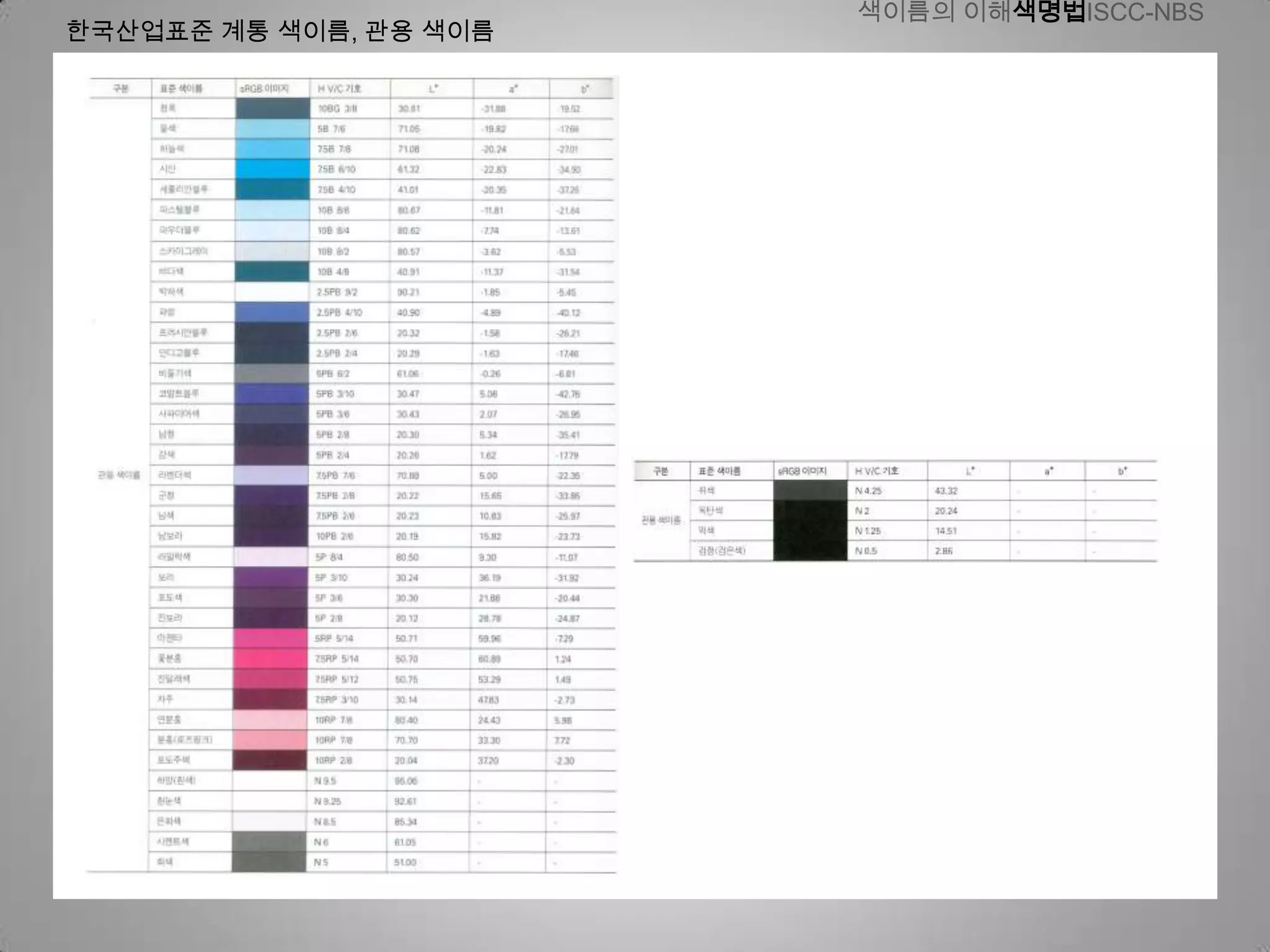Click the '10PB 2/6' Munsell cell
Screen dimensions: 1270x952
(x=335, y=537)
